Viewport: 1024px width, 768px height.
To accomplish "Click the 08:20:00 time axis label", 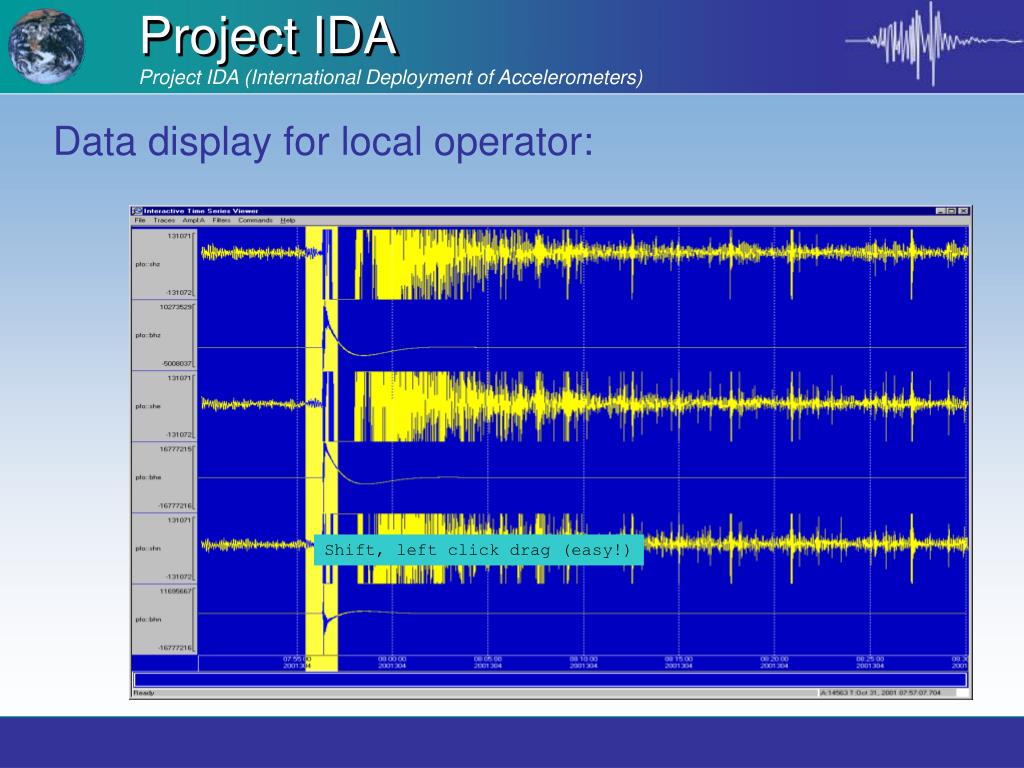I will 775,662.
